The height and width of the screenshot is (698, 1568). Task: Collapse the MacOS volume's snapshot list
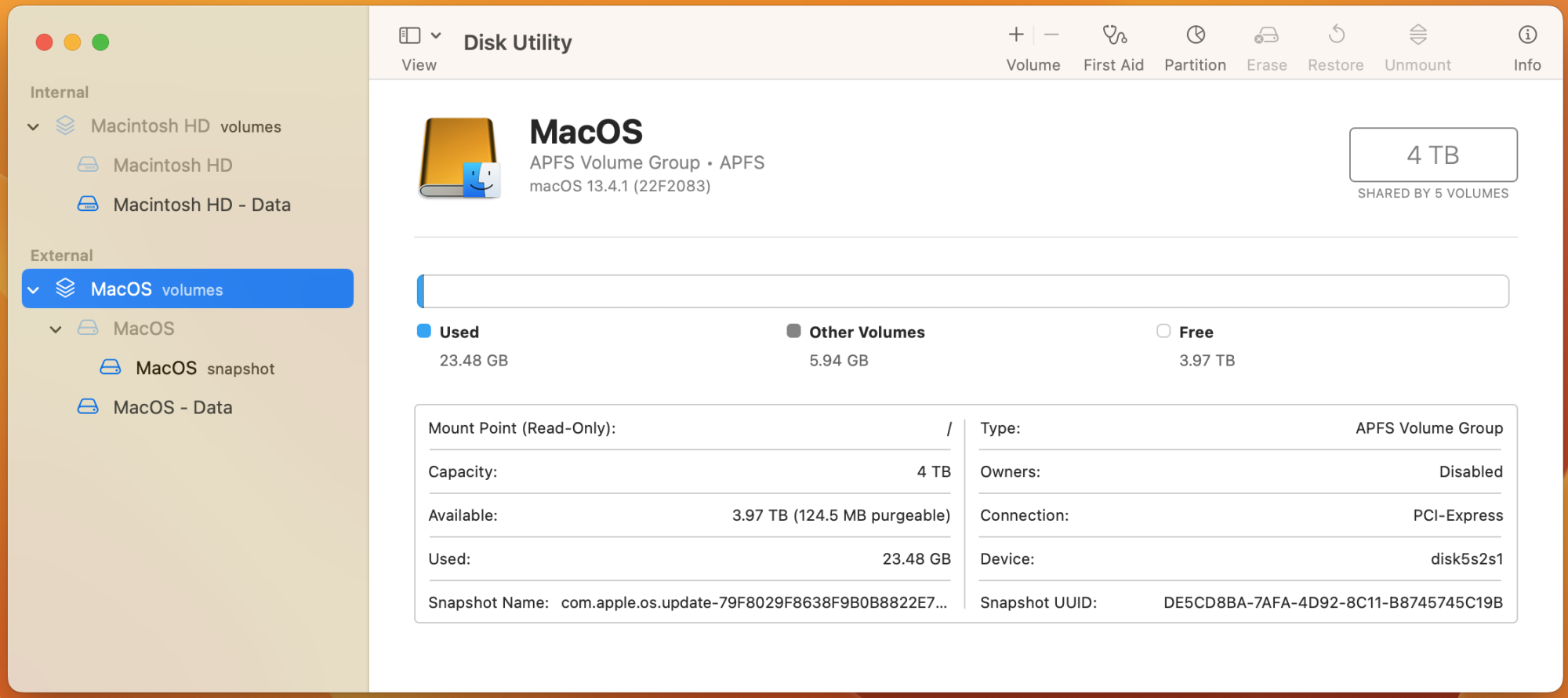(56, 329)
